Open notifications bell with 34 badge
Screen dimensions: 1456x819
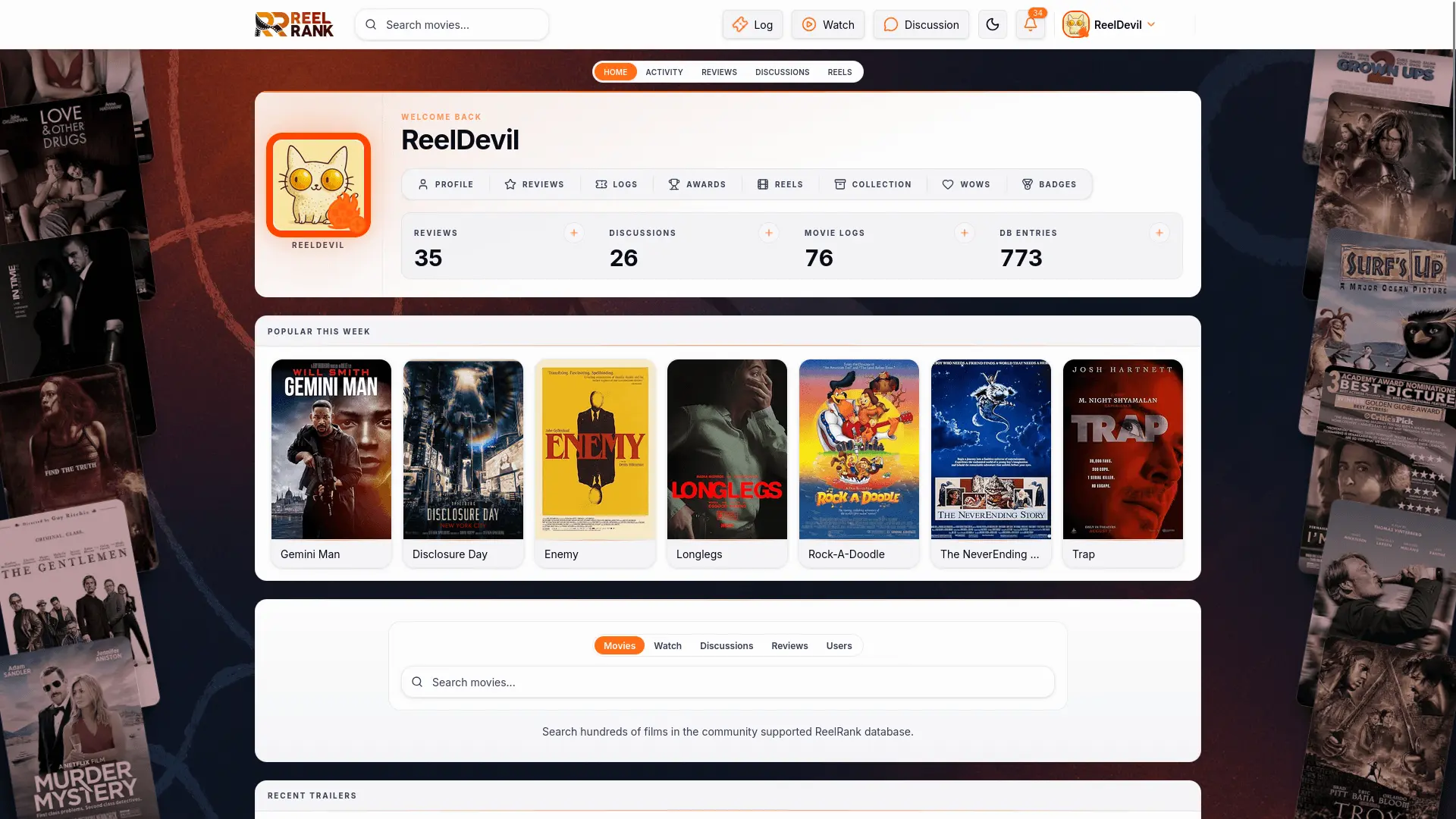pos(1031,24)
